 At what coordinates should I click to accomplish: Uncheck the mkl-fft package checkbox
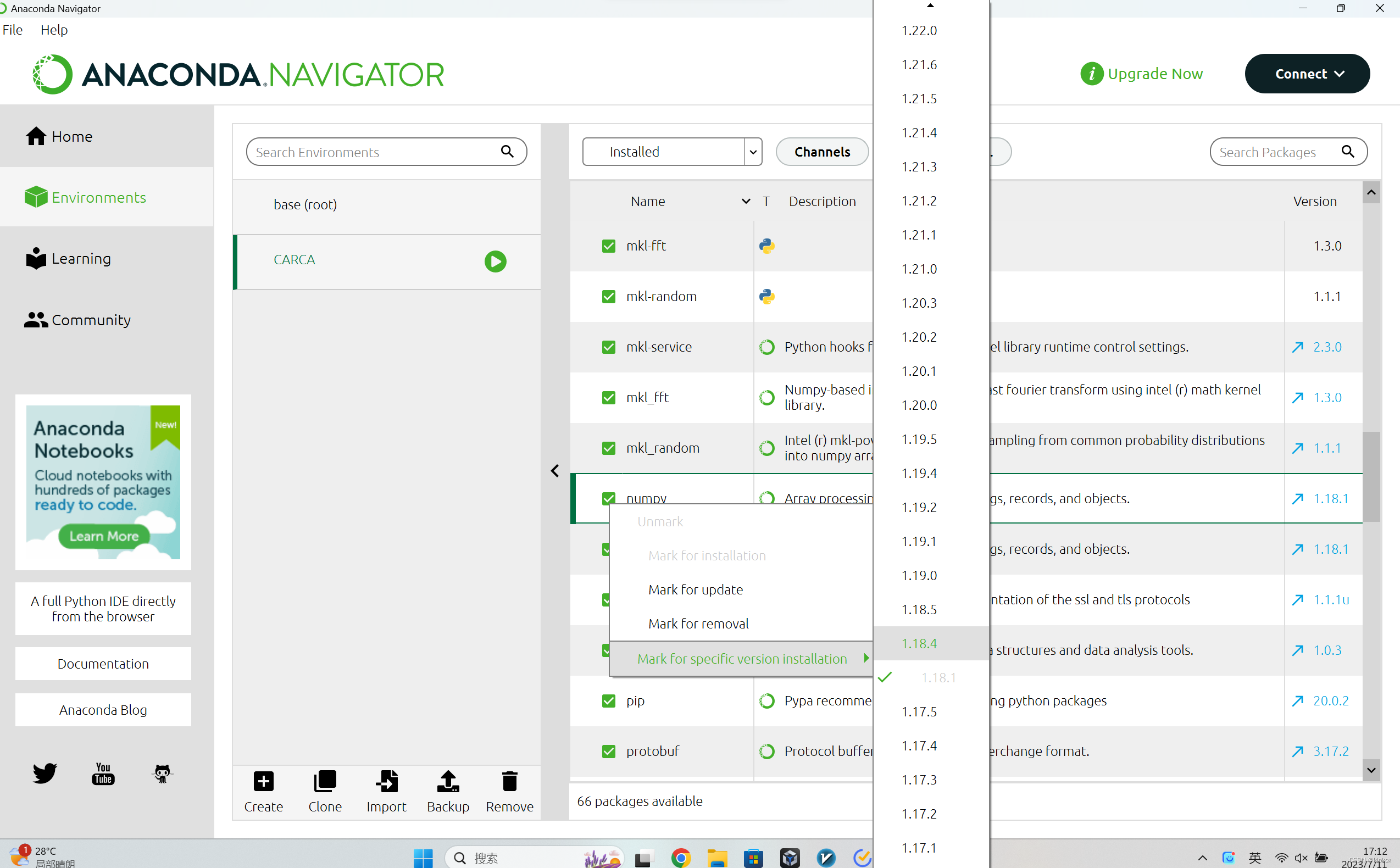coord(608,246)
